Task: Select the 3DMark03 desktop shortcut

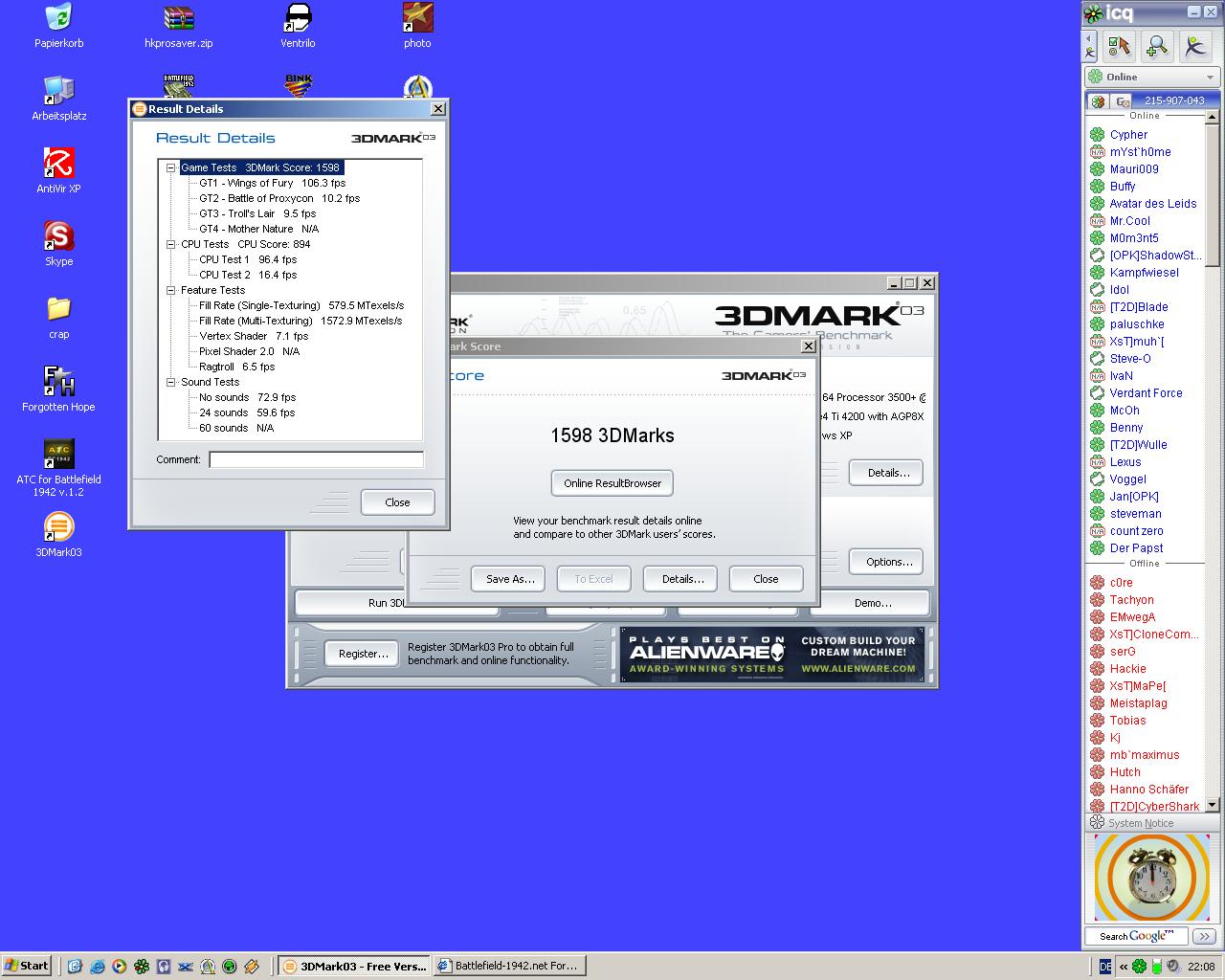Action: pos(58,535)
